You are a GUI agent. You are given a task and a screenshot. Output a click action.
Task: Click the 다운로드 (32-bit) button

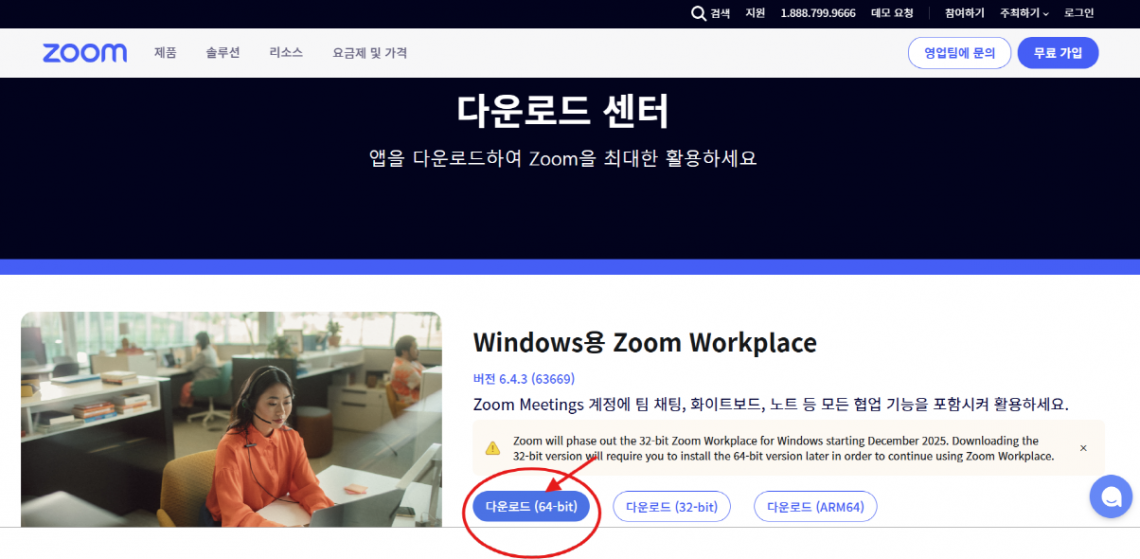pos(672,507)
